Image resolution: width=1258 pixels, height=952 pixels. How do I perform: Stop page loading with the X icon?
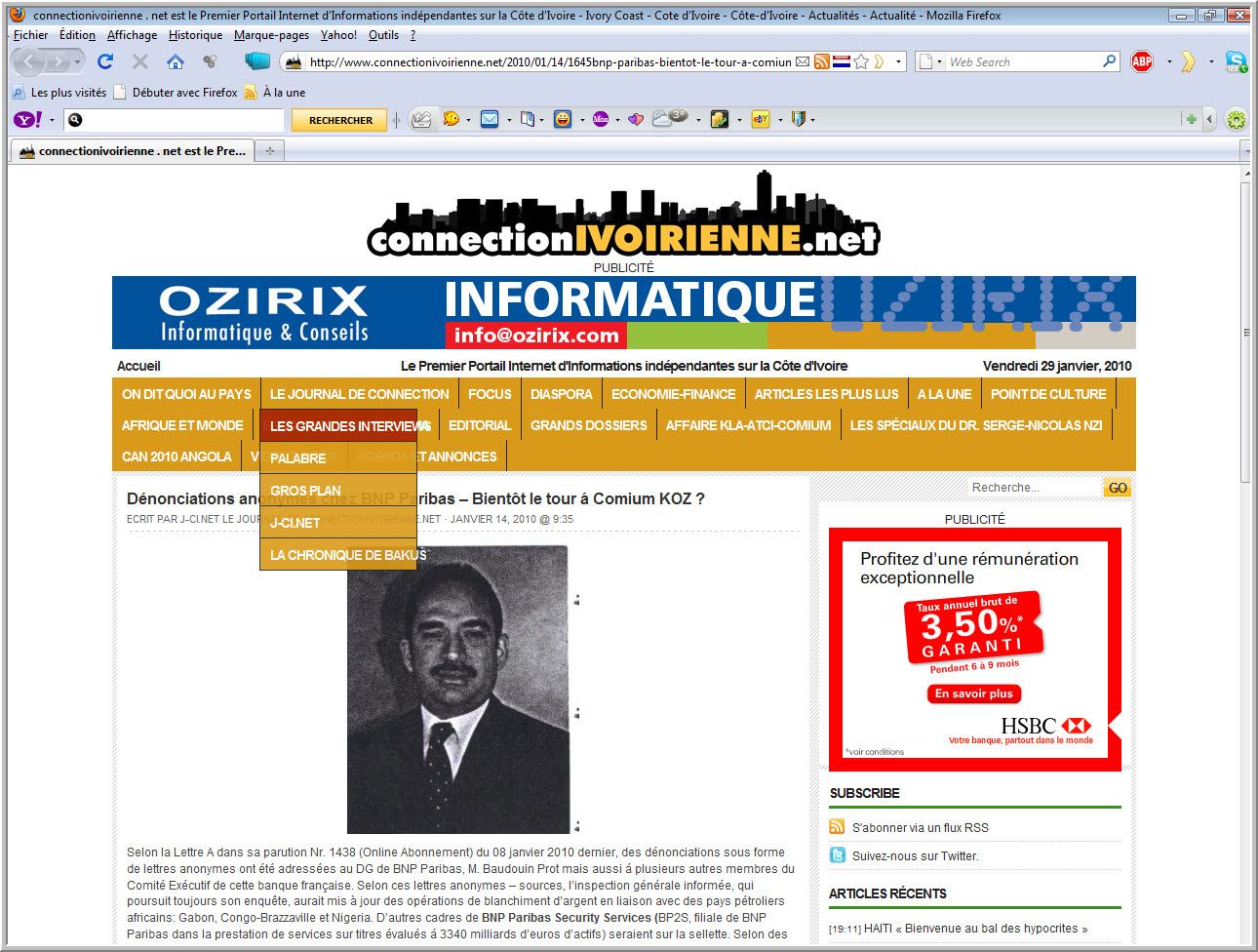click(140, 61)
